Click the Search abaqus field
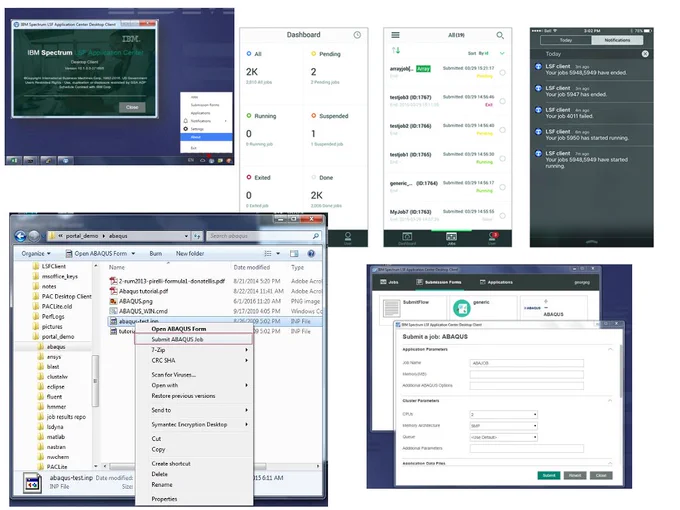The width and height of the screenshot is (680, 510). [x=264, y=236]
